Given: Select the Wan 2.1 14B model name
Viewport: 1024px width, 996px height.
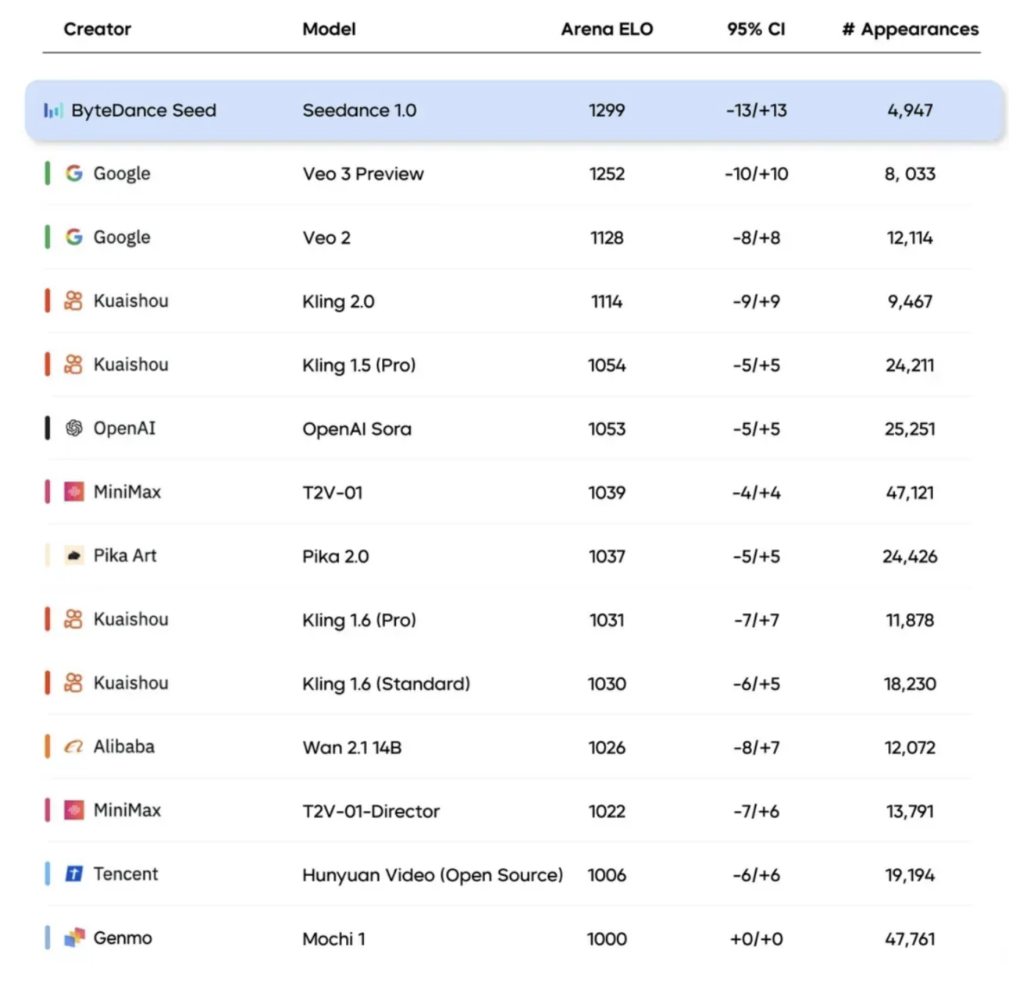Looking at the screenshot, I should pyautogui.click(x=352, y=747).
